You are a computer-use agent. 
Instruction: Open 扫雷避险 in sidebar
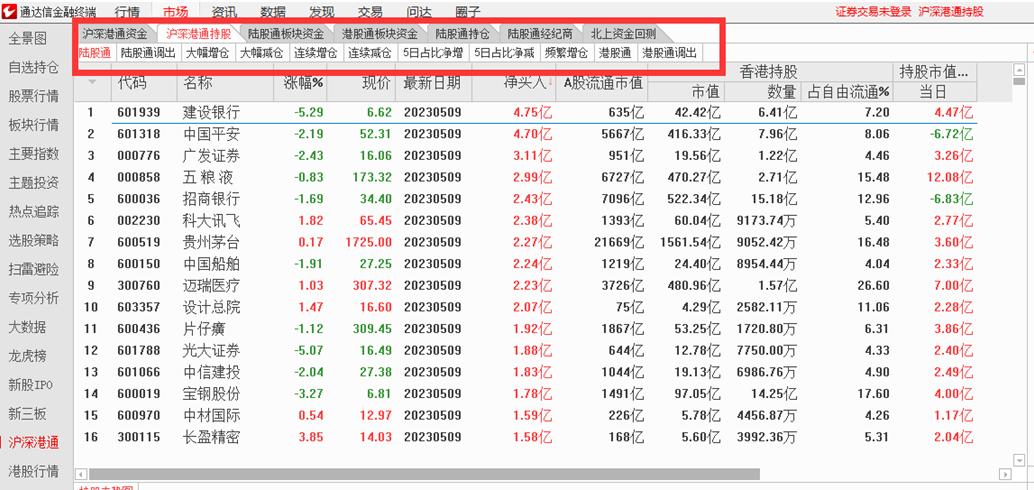point(33,269)
